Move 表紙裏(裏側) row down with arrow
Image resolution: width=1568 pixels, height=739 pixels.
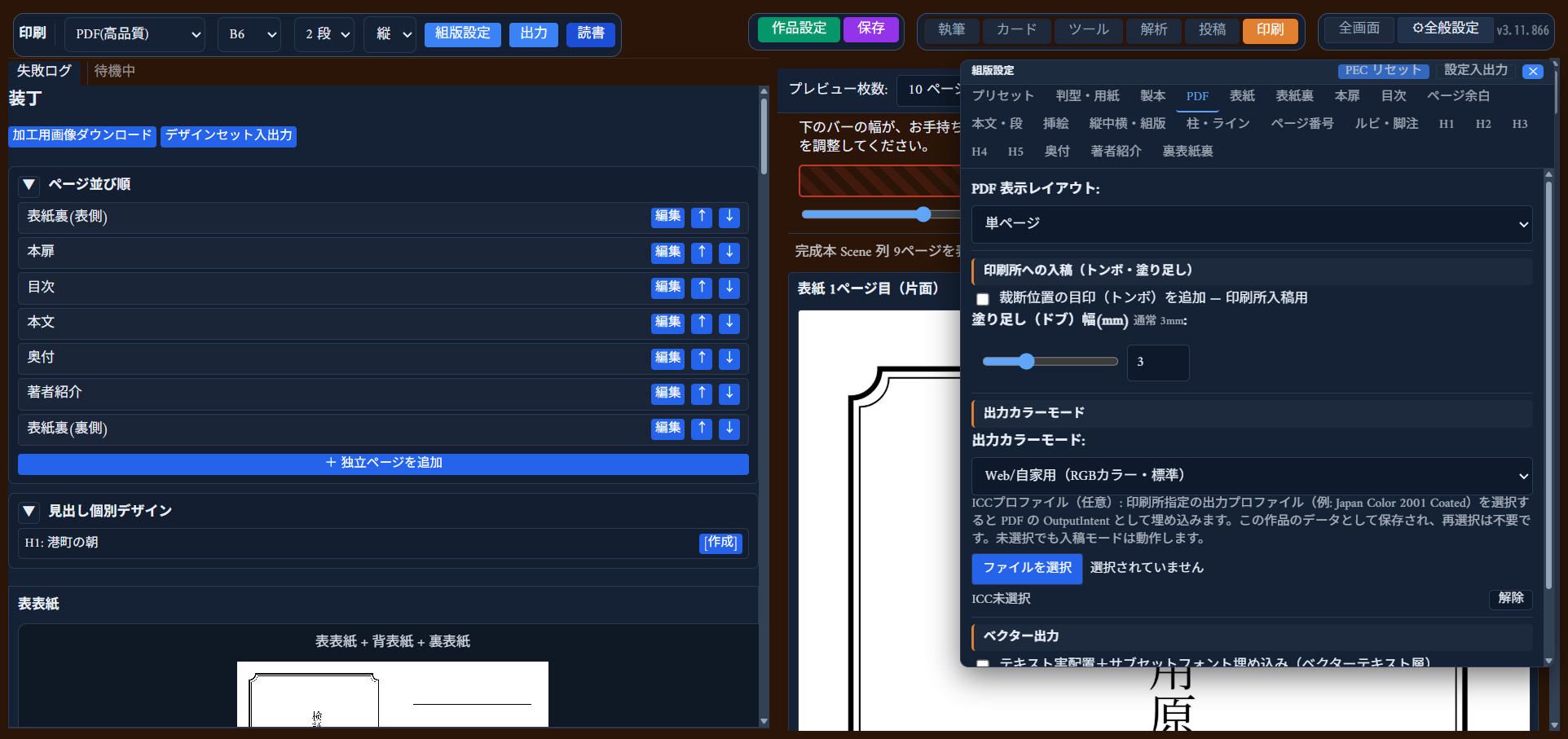(x=729, y=429)
